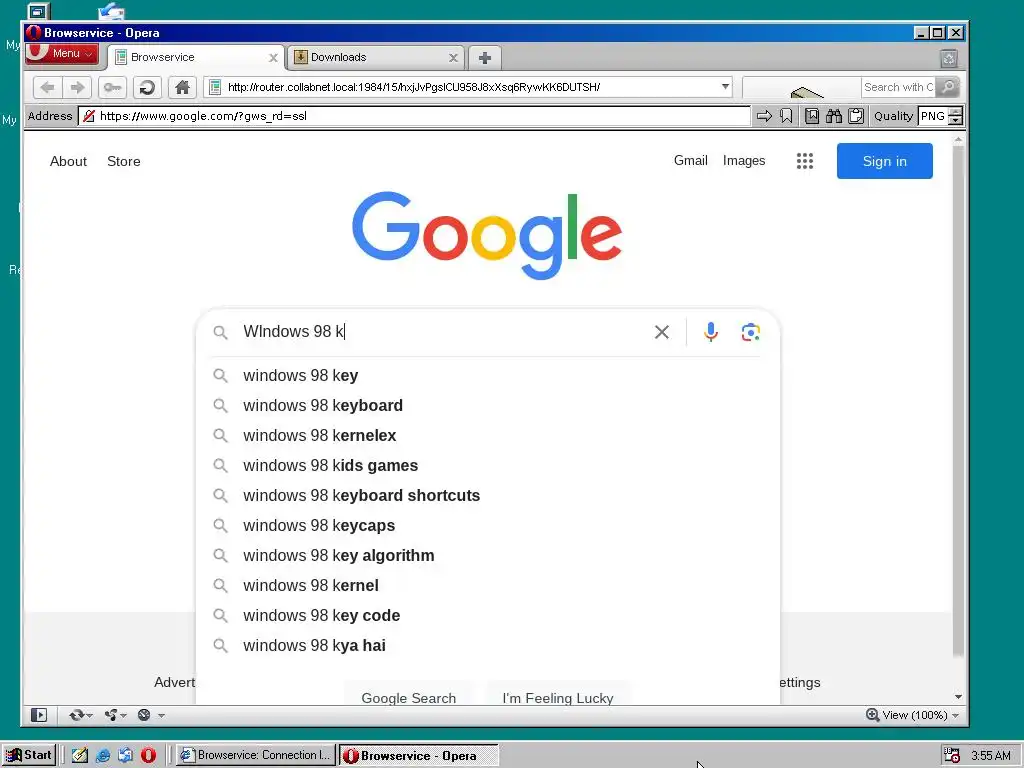This screenshot has height=768, width=1024.
Task: Open the Opera Unite icon dropdown
Action: pos(116,715)
